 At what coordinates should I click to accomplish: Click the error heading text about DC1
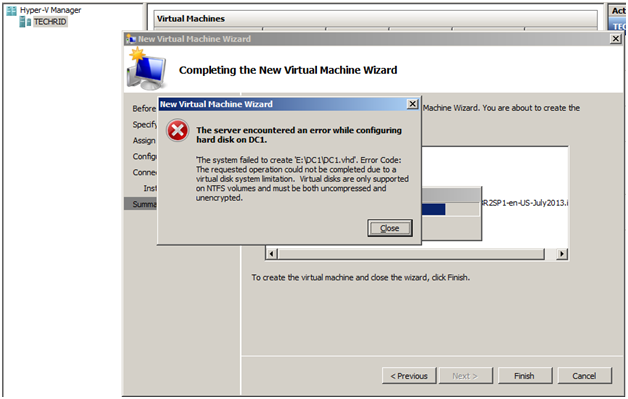[299, 135]
